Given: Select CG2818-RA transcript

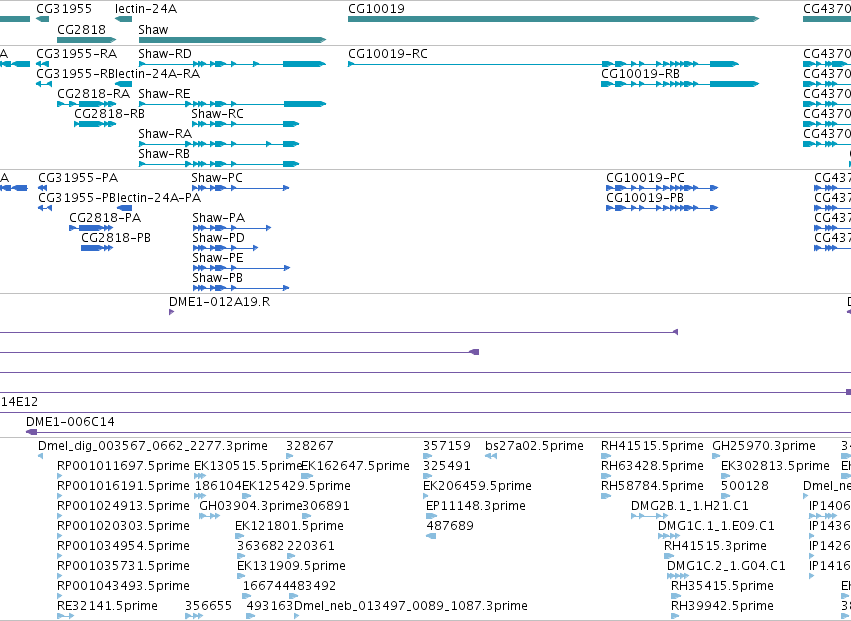Looking at the screenshot, I should 87,104.
